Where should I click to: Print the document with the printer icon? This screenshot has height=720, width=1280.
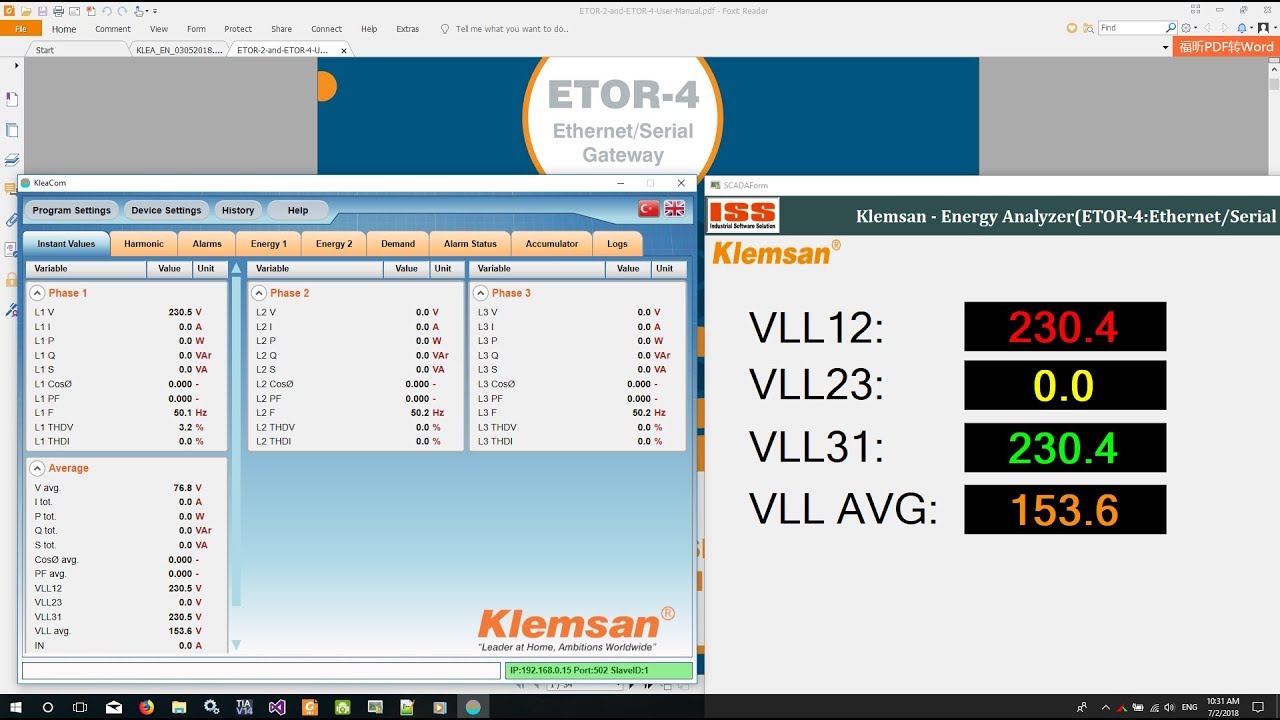[x=58, y=11]
